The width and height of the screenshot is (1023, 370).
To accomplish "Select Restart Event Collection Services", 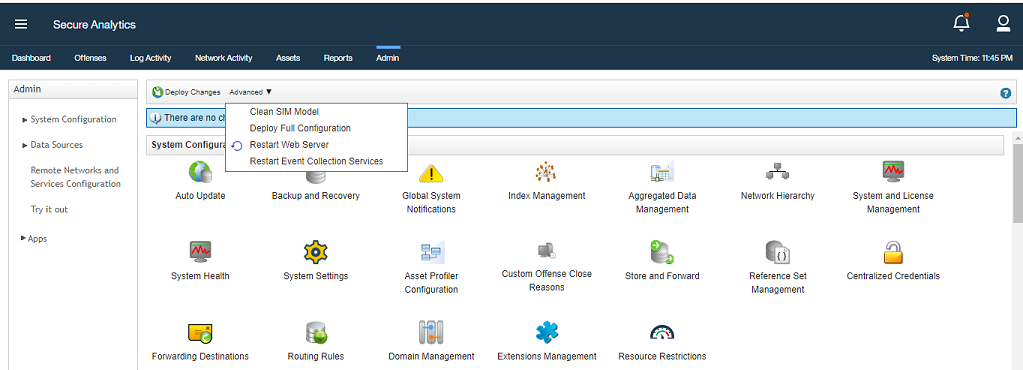I will coord(316,161).
